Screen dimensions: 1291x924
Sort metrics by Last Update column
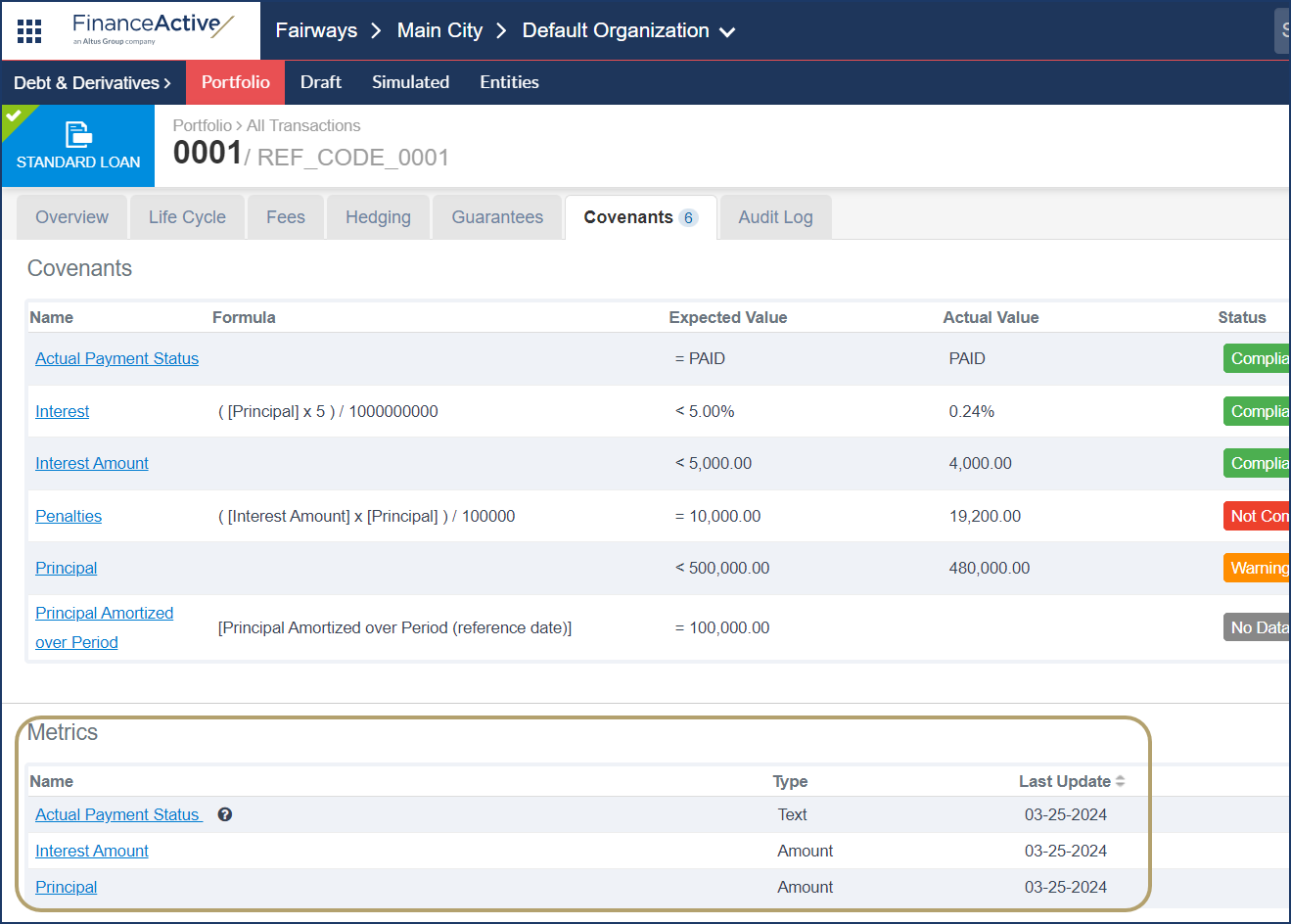coord(1120,781)
